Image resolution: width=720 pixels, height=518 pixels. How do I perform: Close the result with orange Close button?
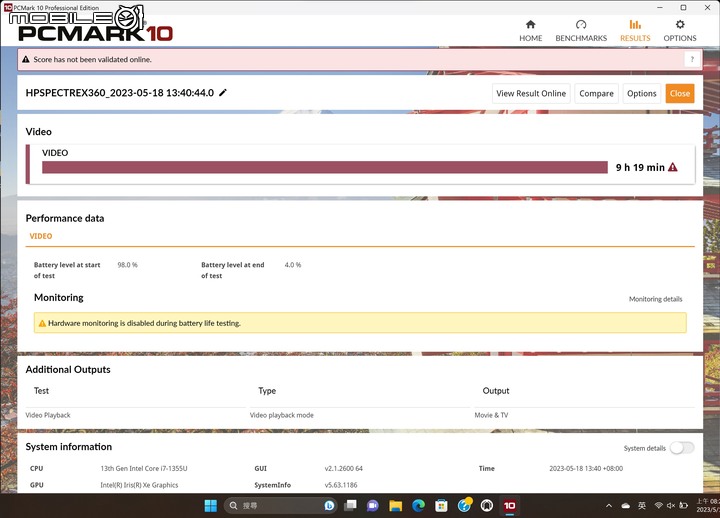click(680, 93)
